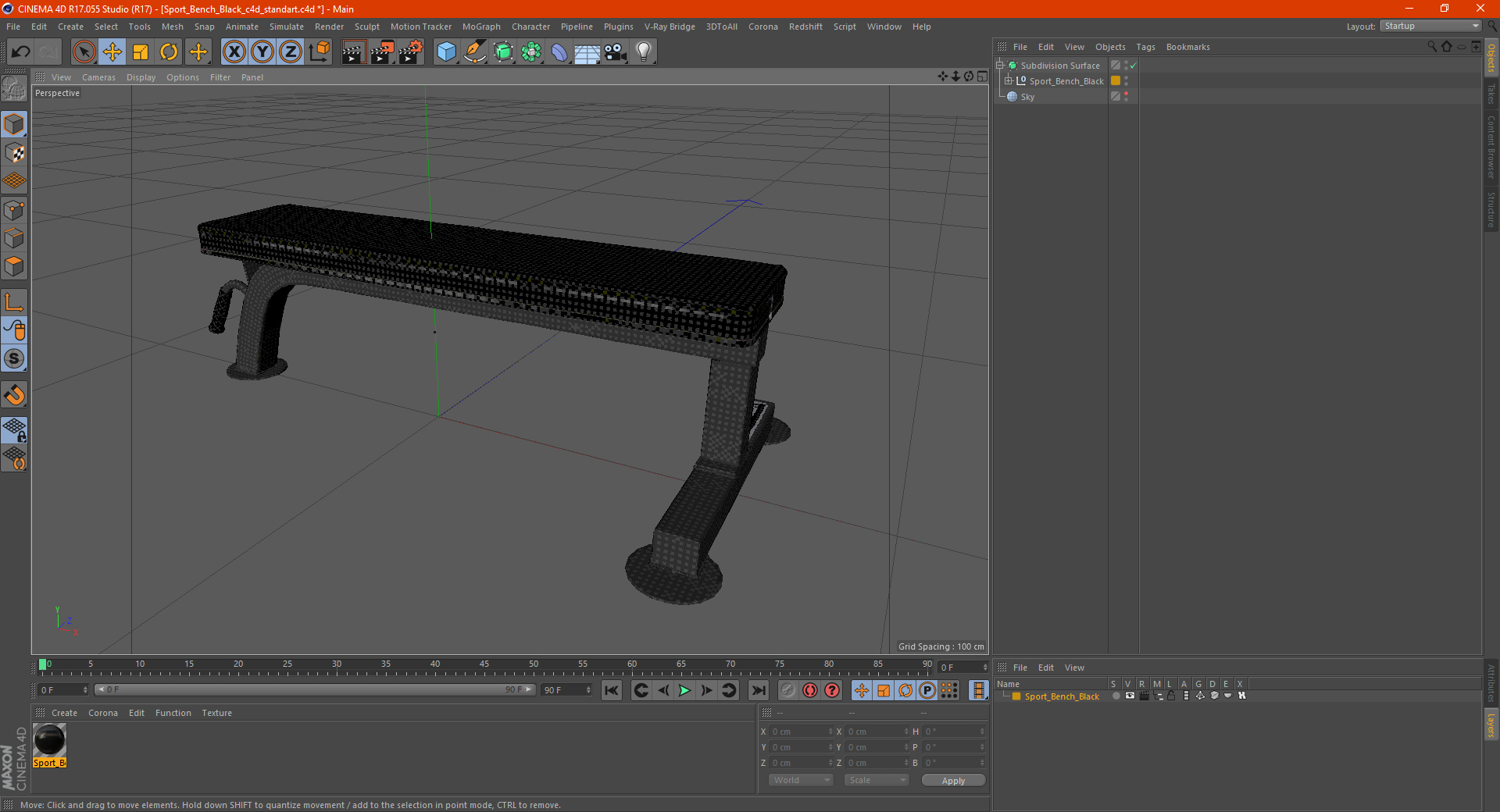Click the Apply button

pyautogui.click(x=953, y=781)
